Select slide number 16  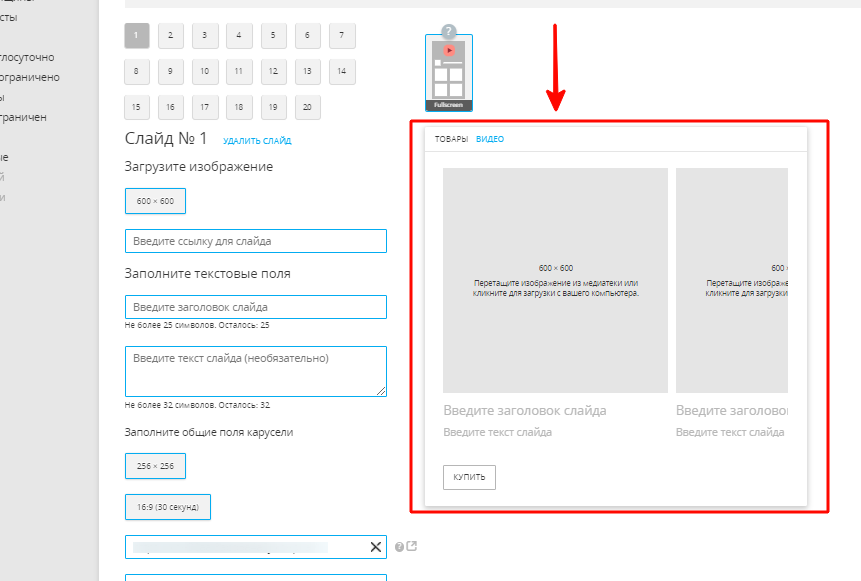[171, 108]
